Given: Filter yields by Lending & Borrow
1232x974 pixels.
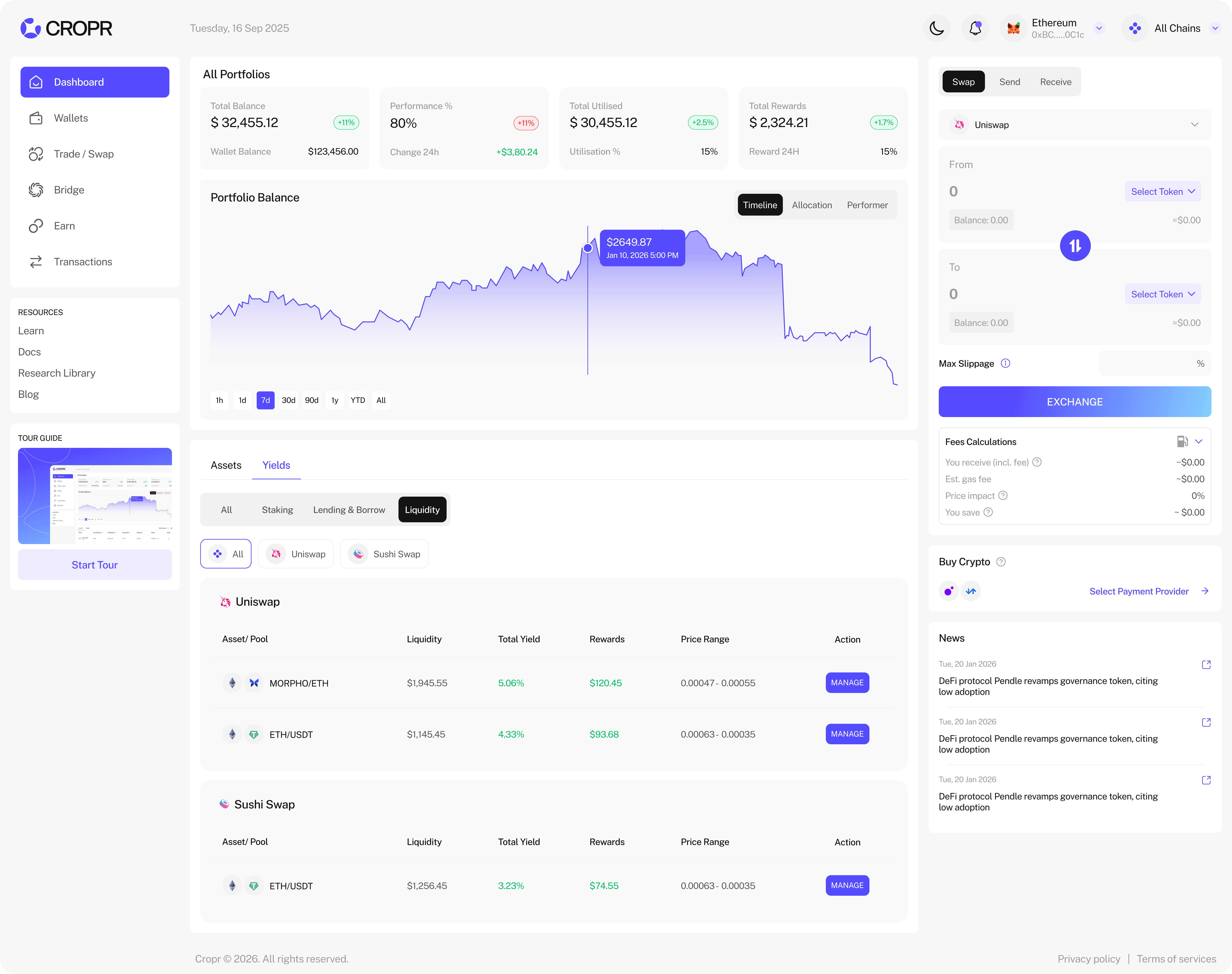Looking at the screenshot, I should click(349, 510).
